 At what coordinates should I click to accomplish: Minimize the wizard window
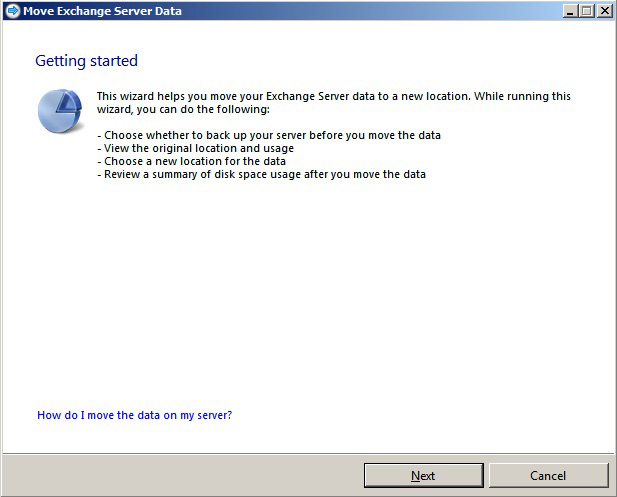pyautogui.click(x=570, y=11)
